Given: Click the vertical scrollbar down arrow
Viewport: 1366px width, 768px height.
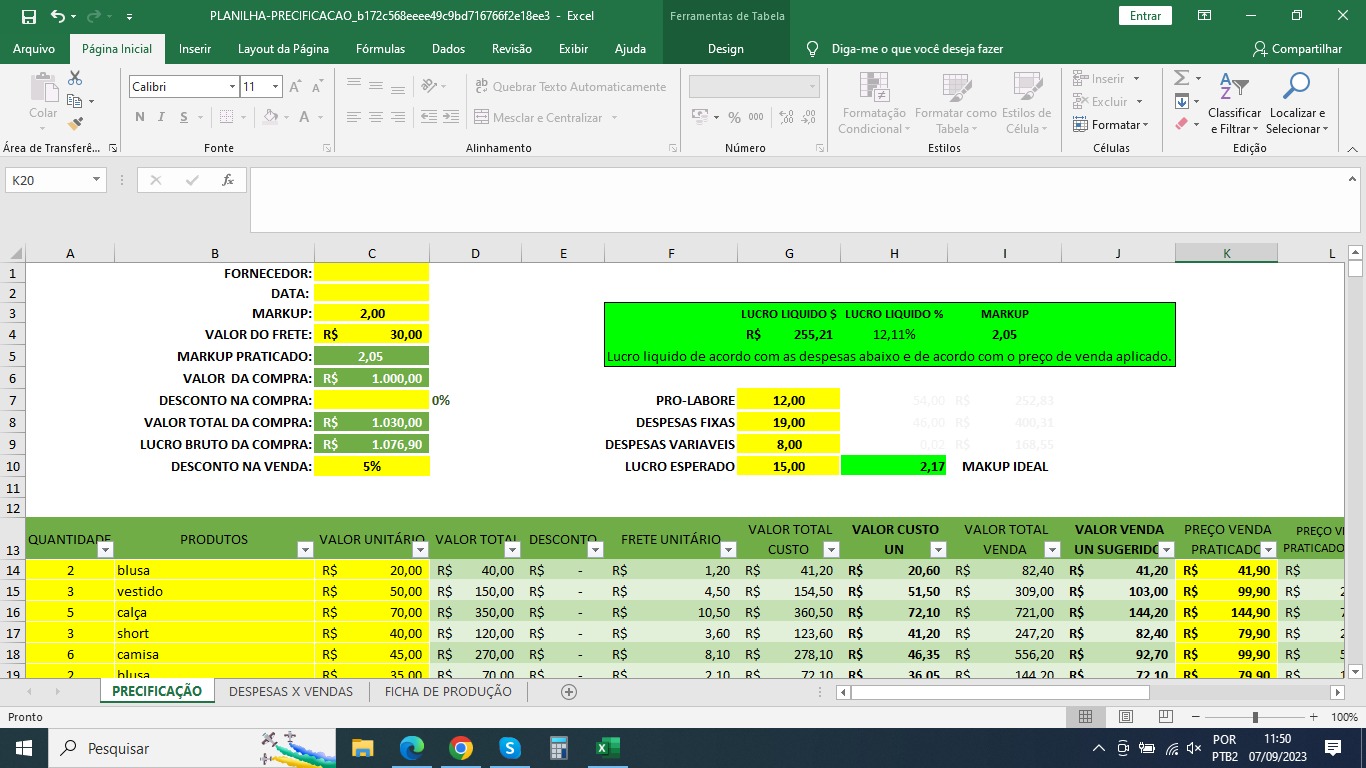Looking at the screenshot, I should (1355, 671).
